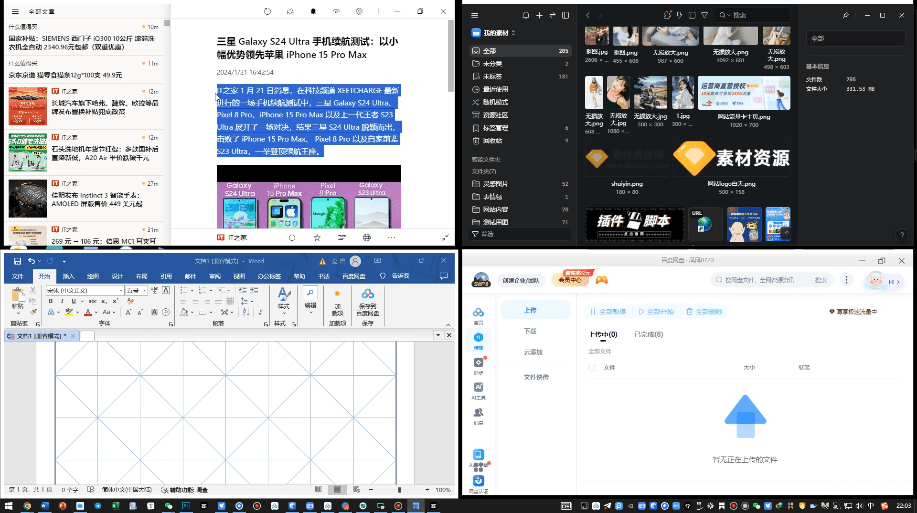
Task: Click the plus (add) icon in the asset manager toolbar
Action: (x=539, y=15)
